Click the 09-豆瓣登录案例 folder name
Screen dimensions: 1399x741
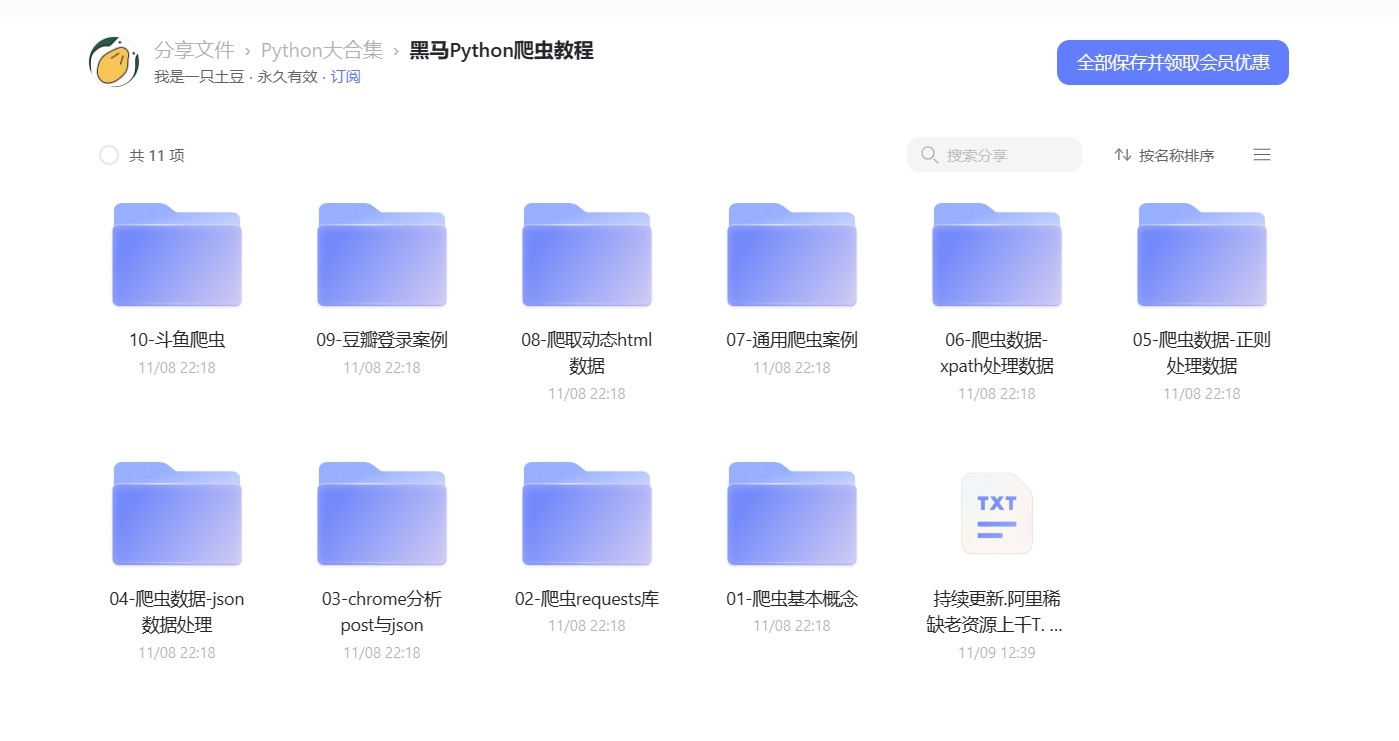[382, 340]
